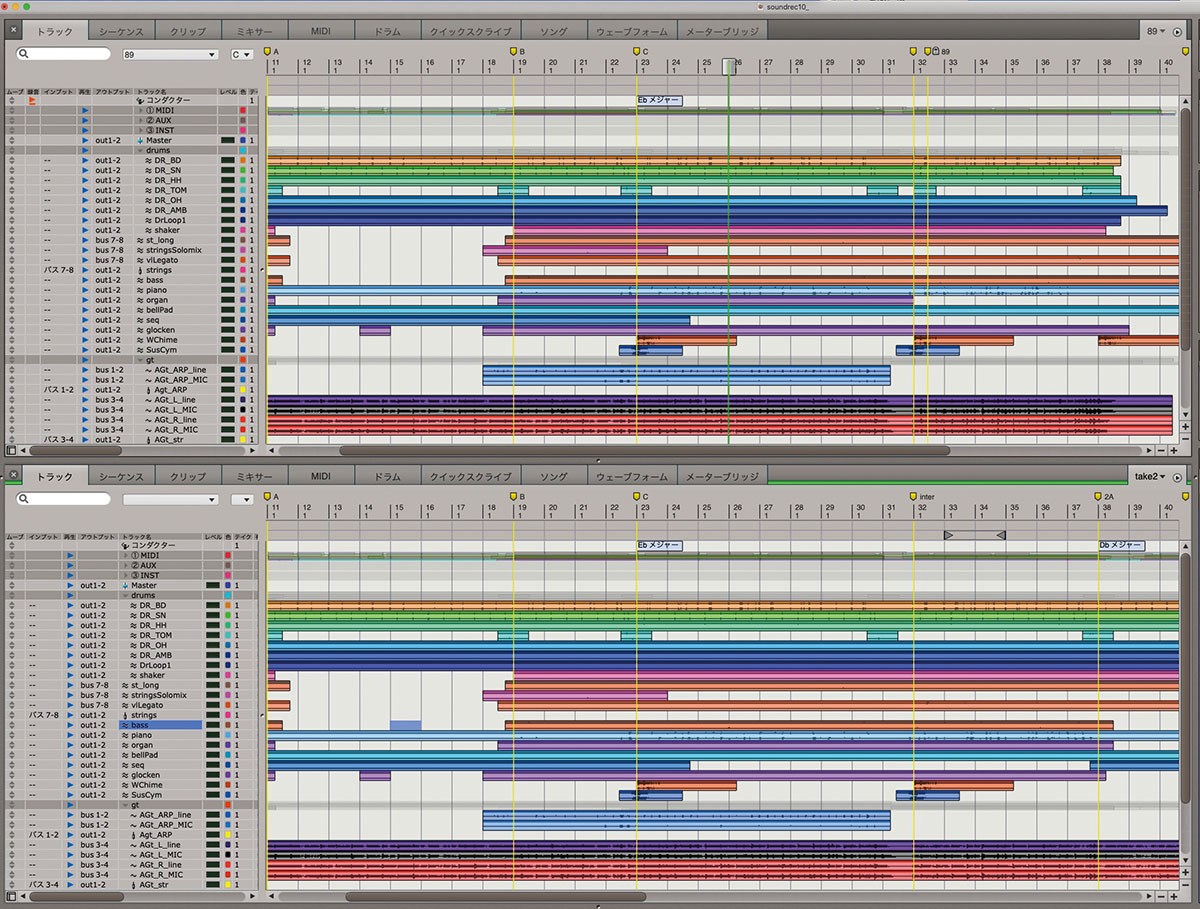Click DR_HH audio waveform icon in 89 window
Viewport: 1200px width, 909px height.
[148, 181]
